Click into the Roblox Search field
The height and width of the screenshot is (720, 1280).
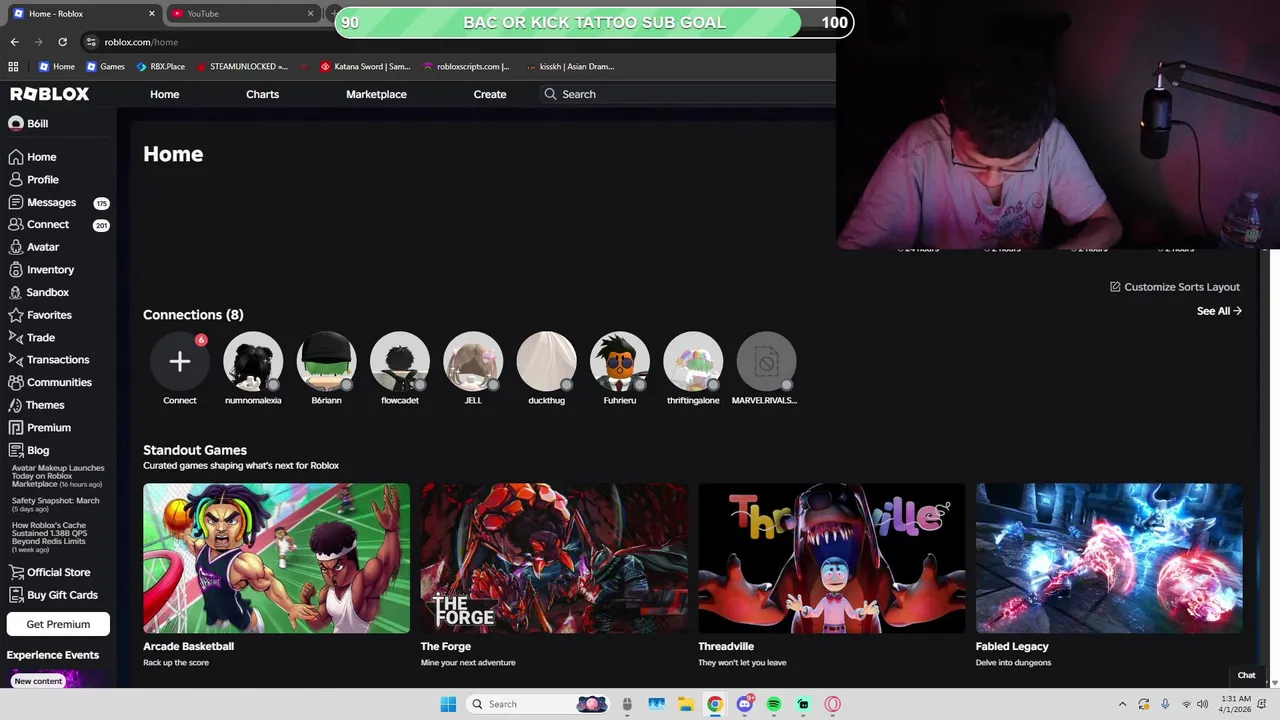[x=690, y=94]
